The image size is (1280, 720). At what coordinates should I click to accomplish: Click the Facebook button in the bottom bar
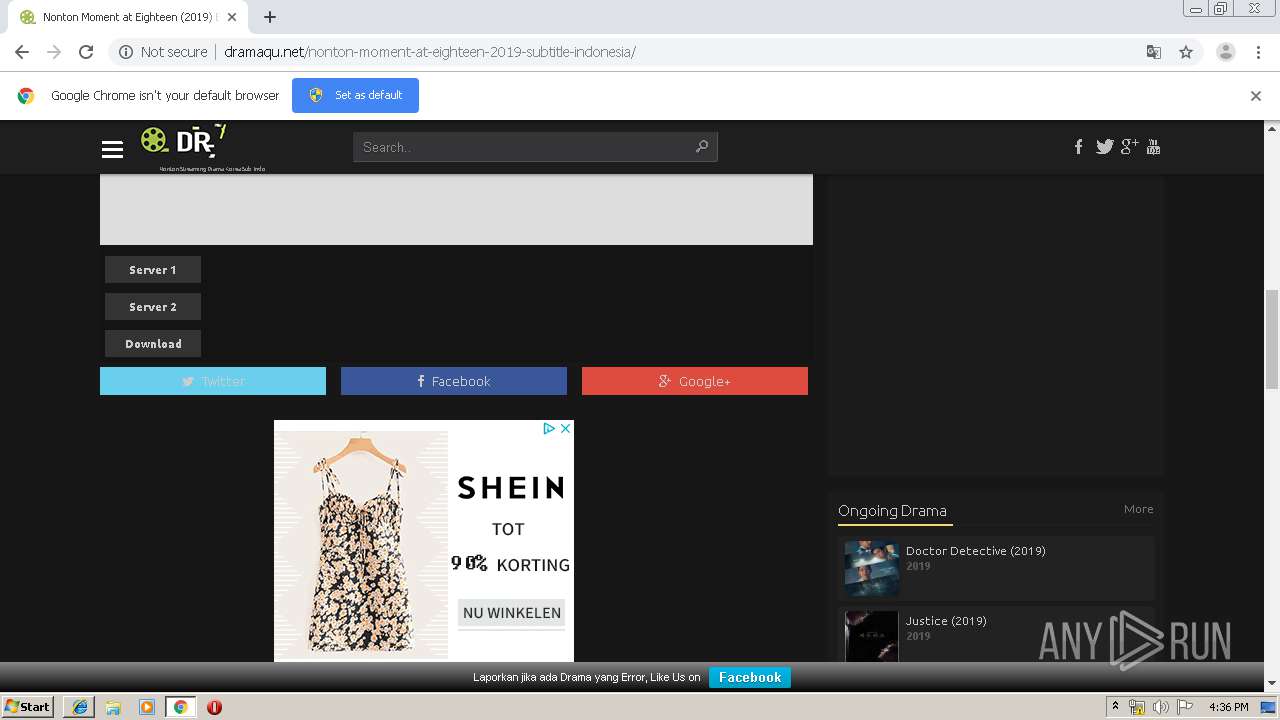pos(750,677)
